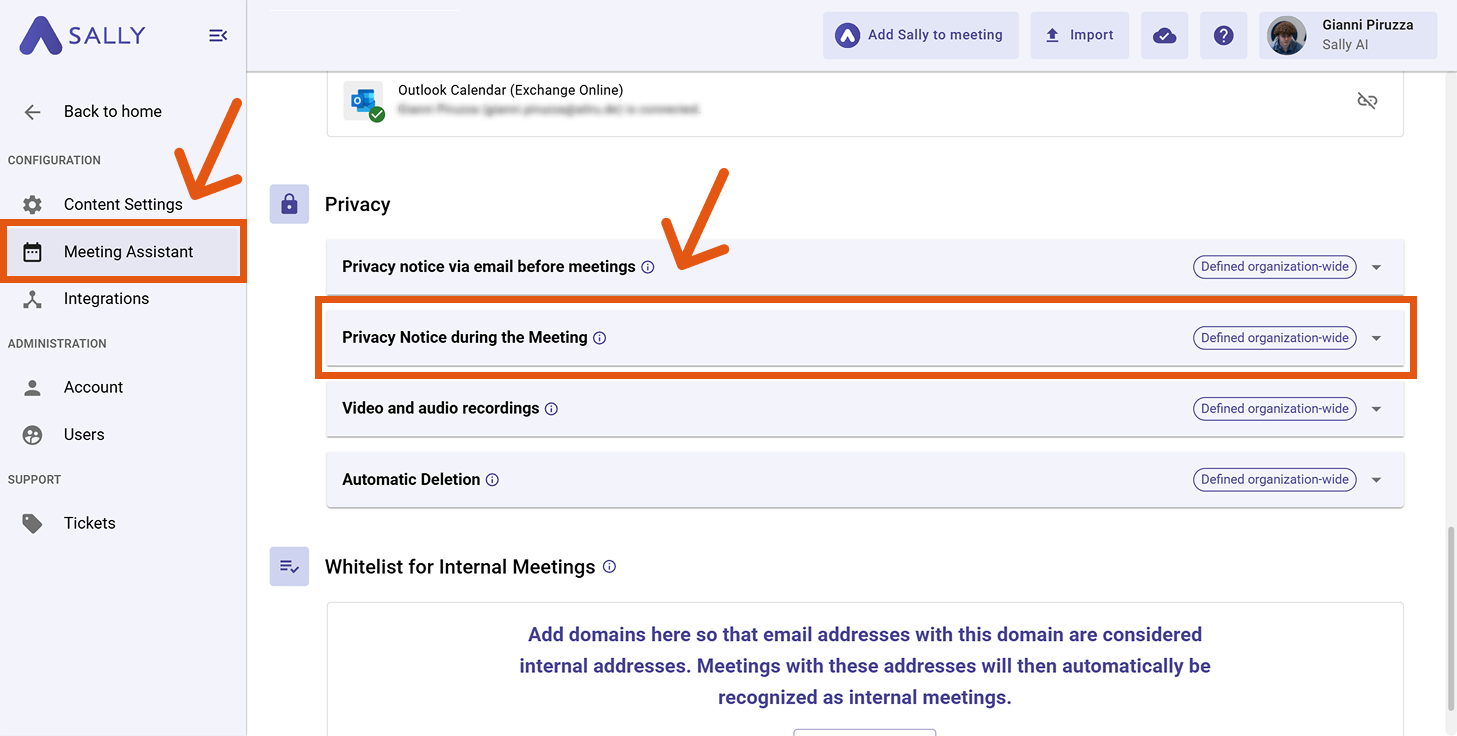Open the Privacy notice via email before meetings panel
Image resolution: width=1457 pixels, height=736 pixels.
coord(1377,266)
